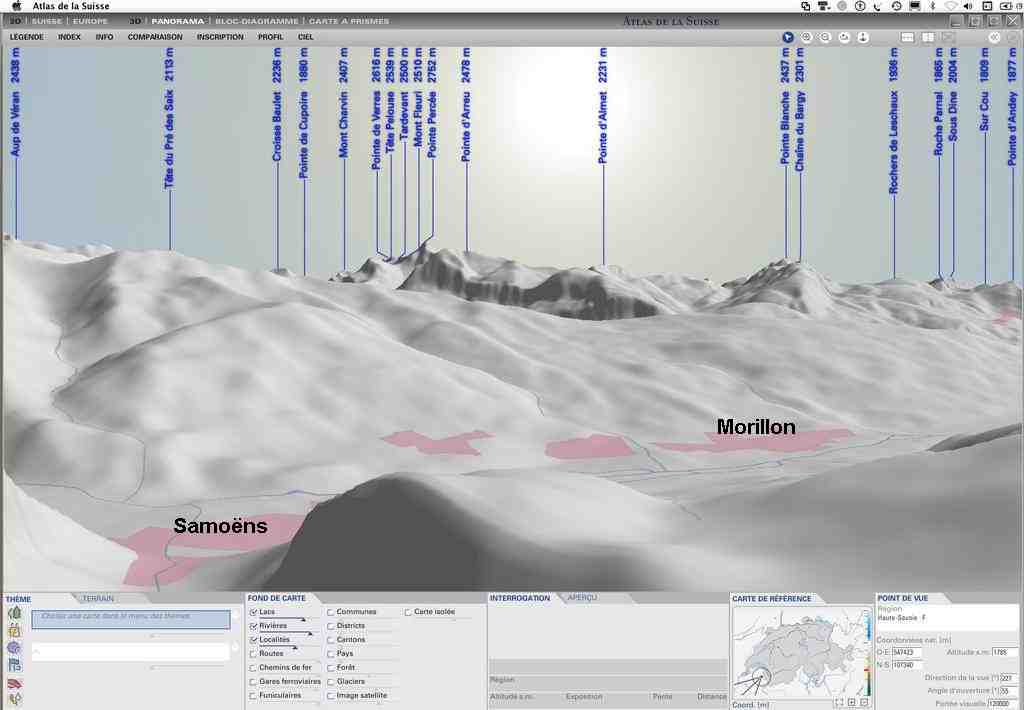Screen dimensions: 1024x710
Task: Enable the Routes checkbox
Action: [x=253, y=654]
